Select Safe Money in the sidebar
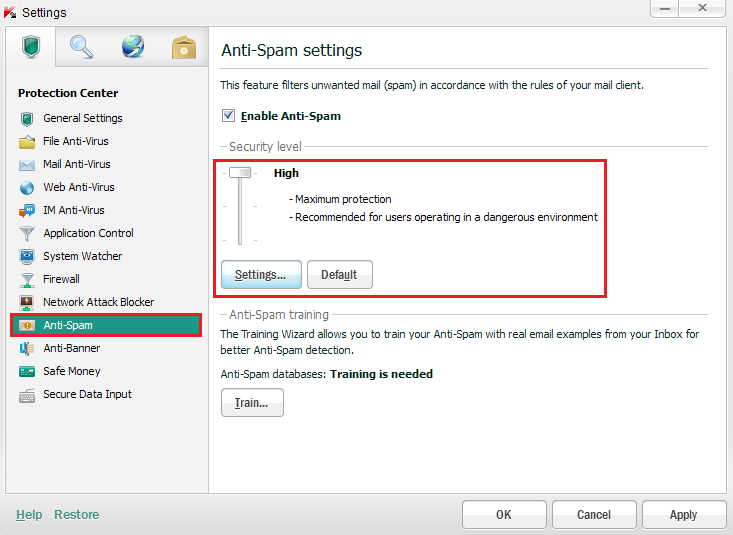The height and width of the screenshot is (535, 733). pos(73,371)
